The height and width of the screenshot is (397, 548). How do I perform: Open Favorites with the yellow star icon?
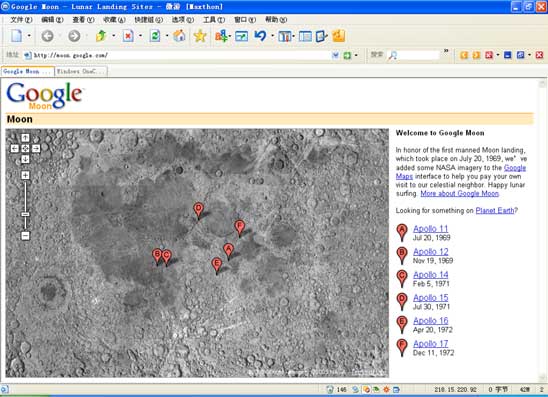(200, 36)
